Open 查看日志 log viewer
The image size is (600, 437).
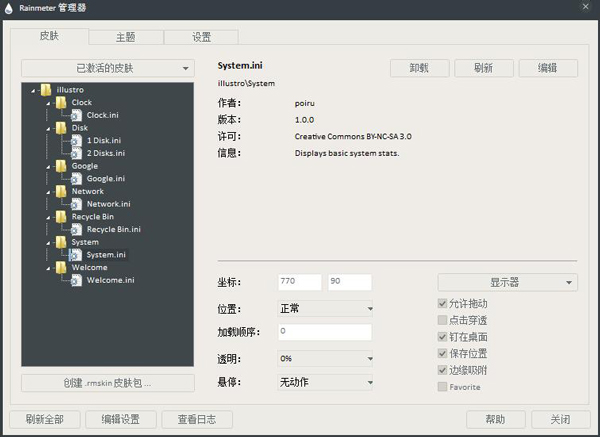click(x=197, y=419)
